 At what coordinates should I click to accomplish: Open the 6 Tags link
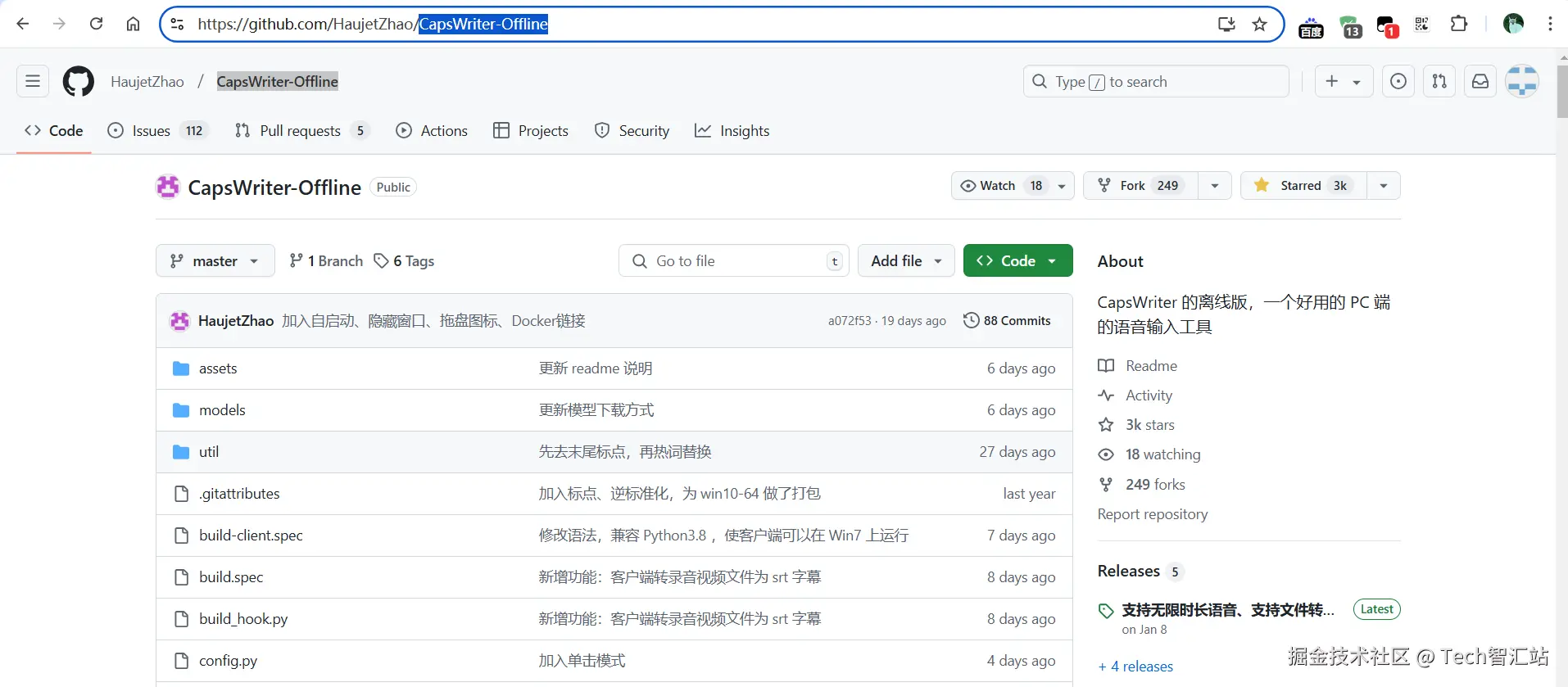pyautogui.click(x=404, y=260)
